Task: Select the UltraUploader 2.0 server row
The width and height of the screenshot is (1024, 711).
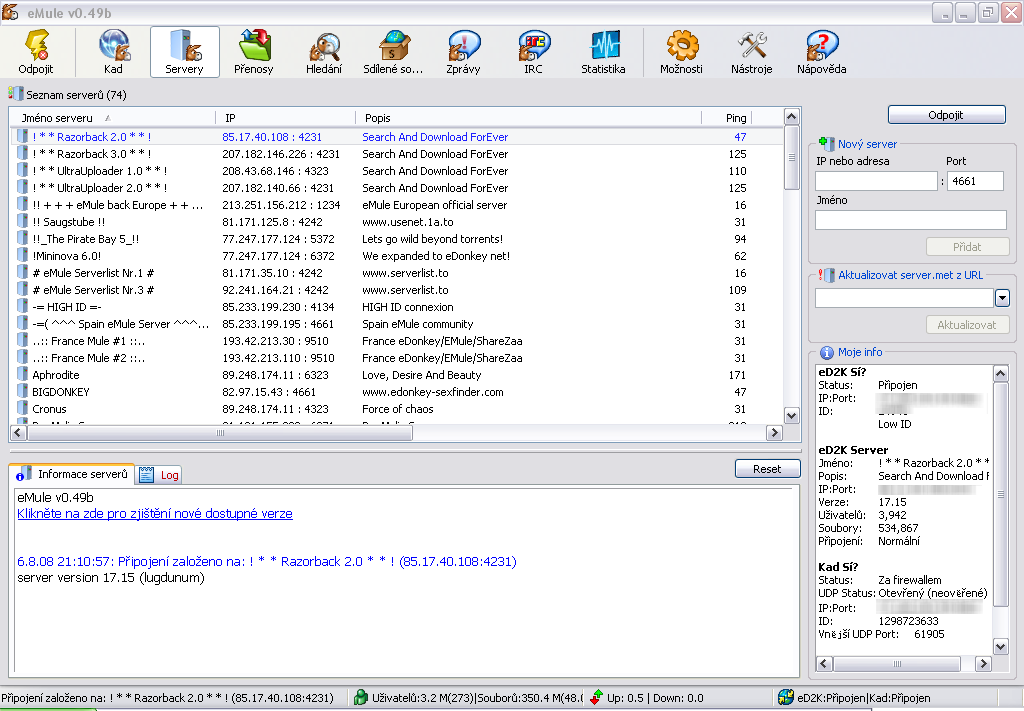Action: [397, 188]
